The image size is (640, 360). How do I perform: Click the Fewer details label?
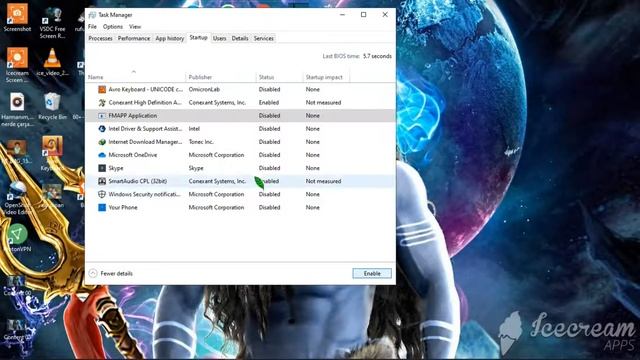click(x=116, y=273)
